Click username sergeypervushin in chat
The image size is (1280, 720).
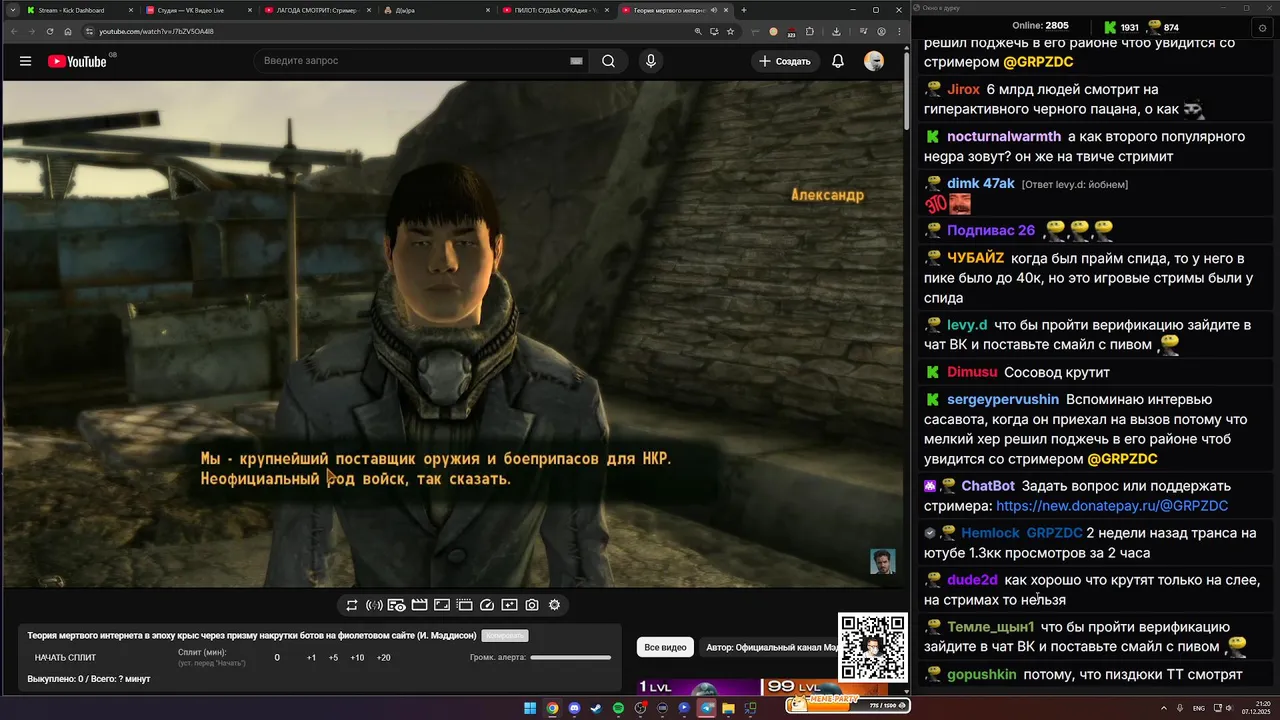coord(1003,399)
